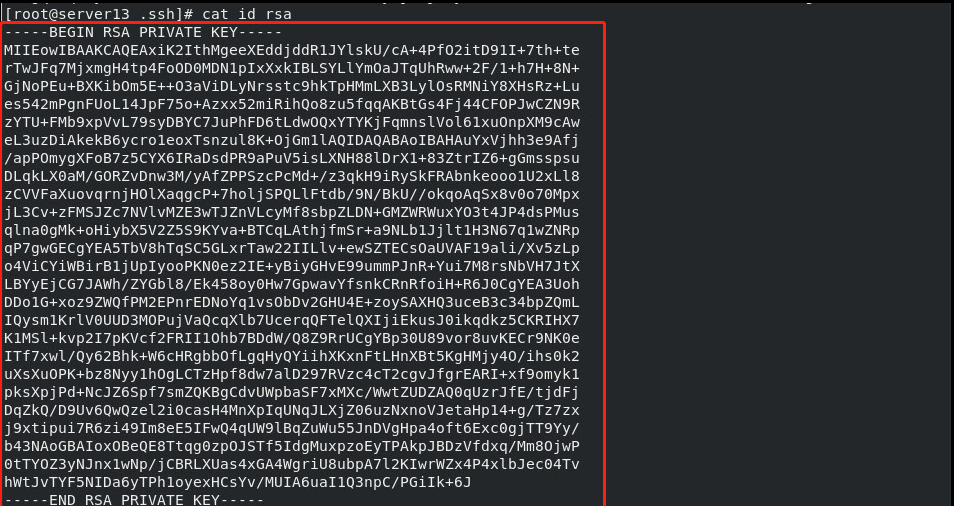Click the key line starting with jL3Cv+zFMSJZ

click(292, 212)
